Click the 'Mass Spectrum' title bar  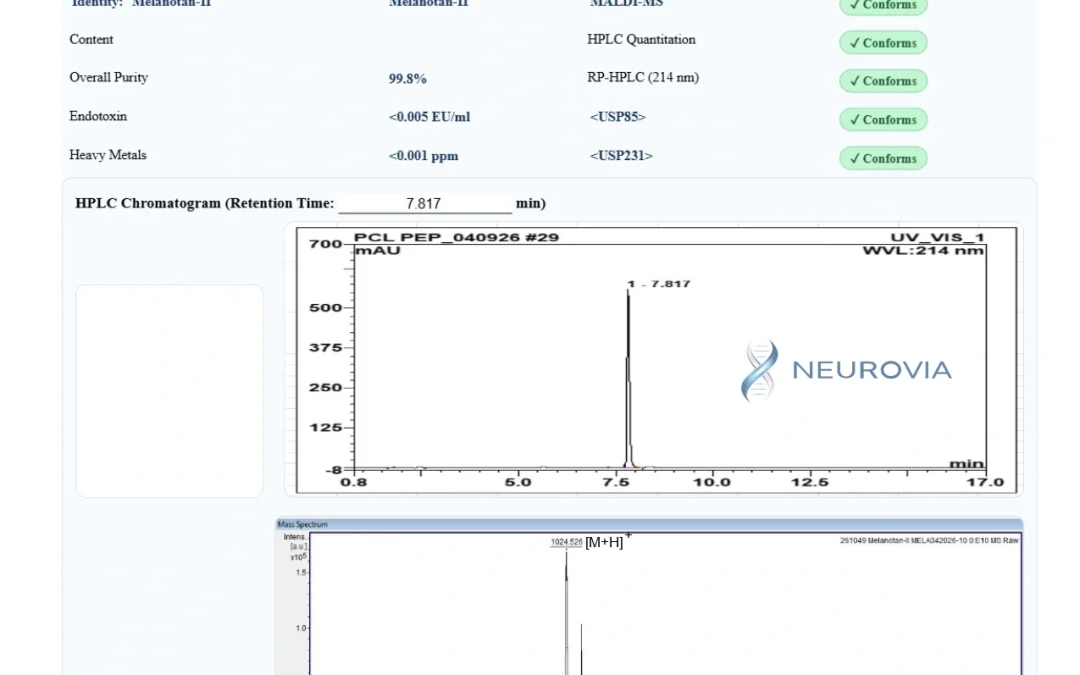649,524
